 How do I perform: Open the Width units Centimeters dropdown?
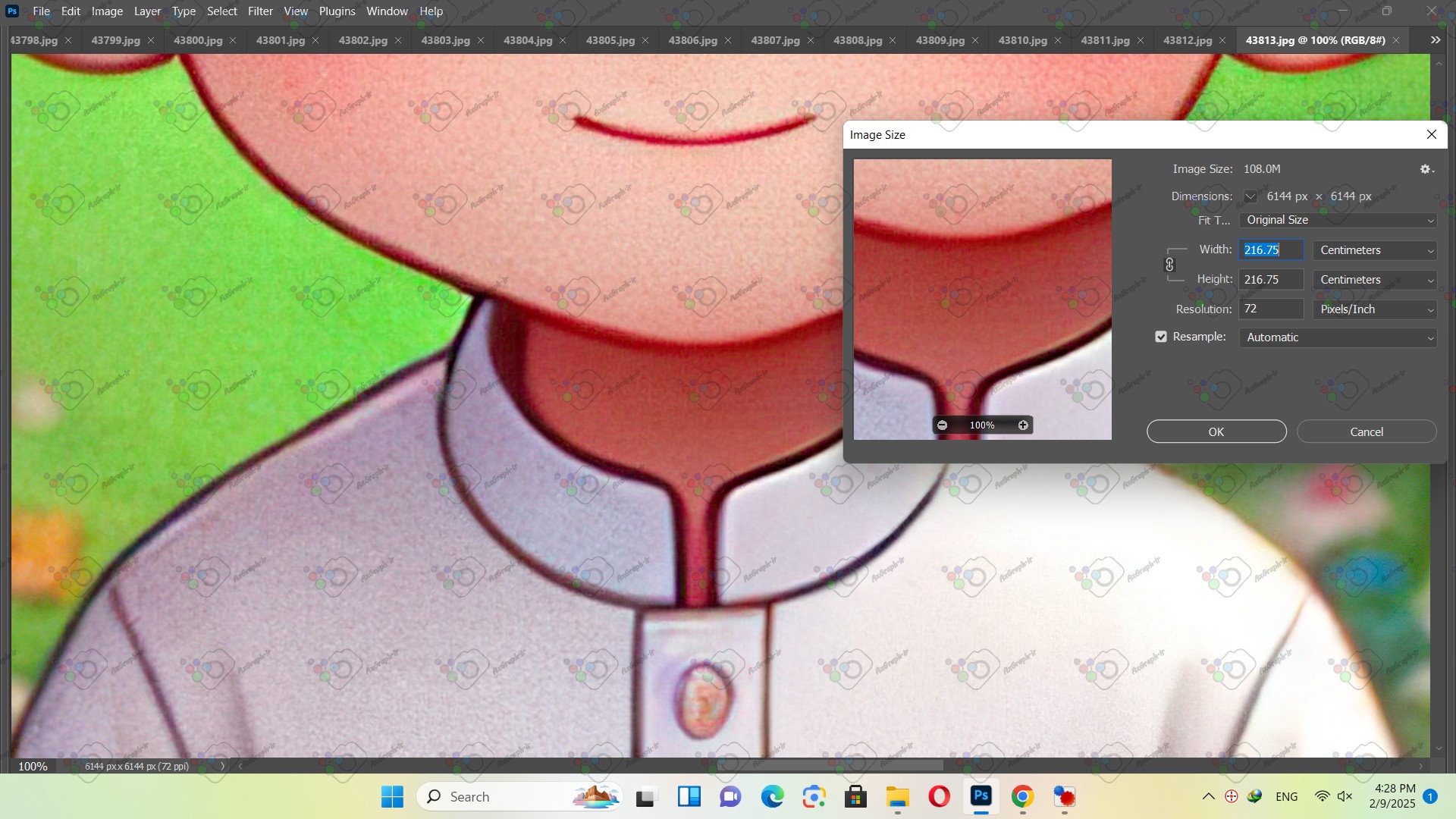coord(1376,250)
